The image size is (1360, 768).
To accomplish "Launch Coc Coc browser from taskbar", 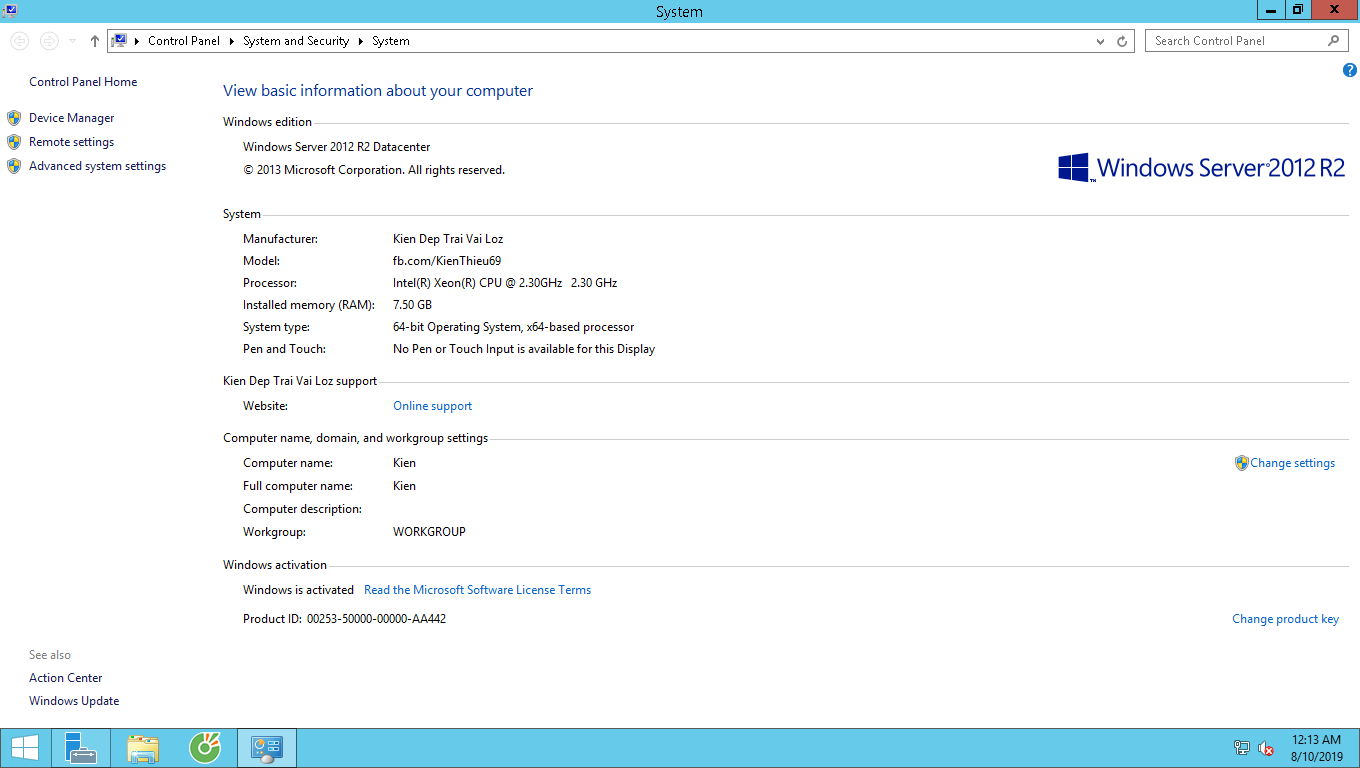I will coord(205,748).
